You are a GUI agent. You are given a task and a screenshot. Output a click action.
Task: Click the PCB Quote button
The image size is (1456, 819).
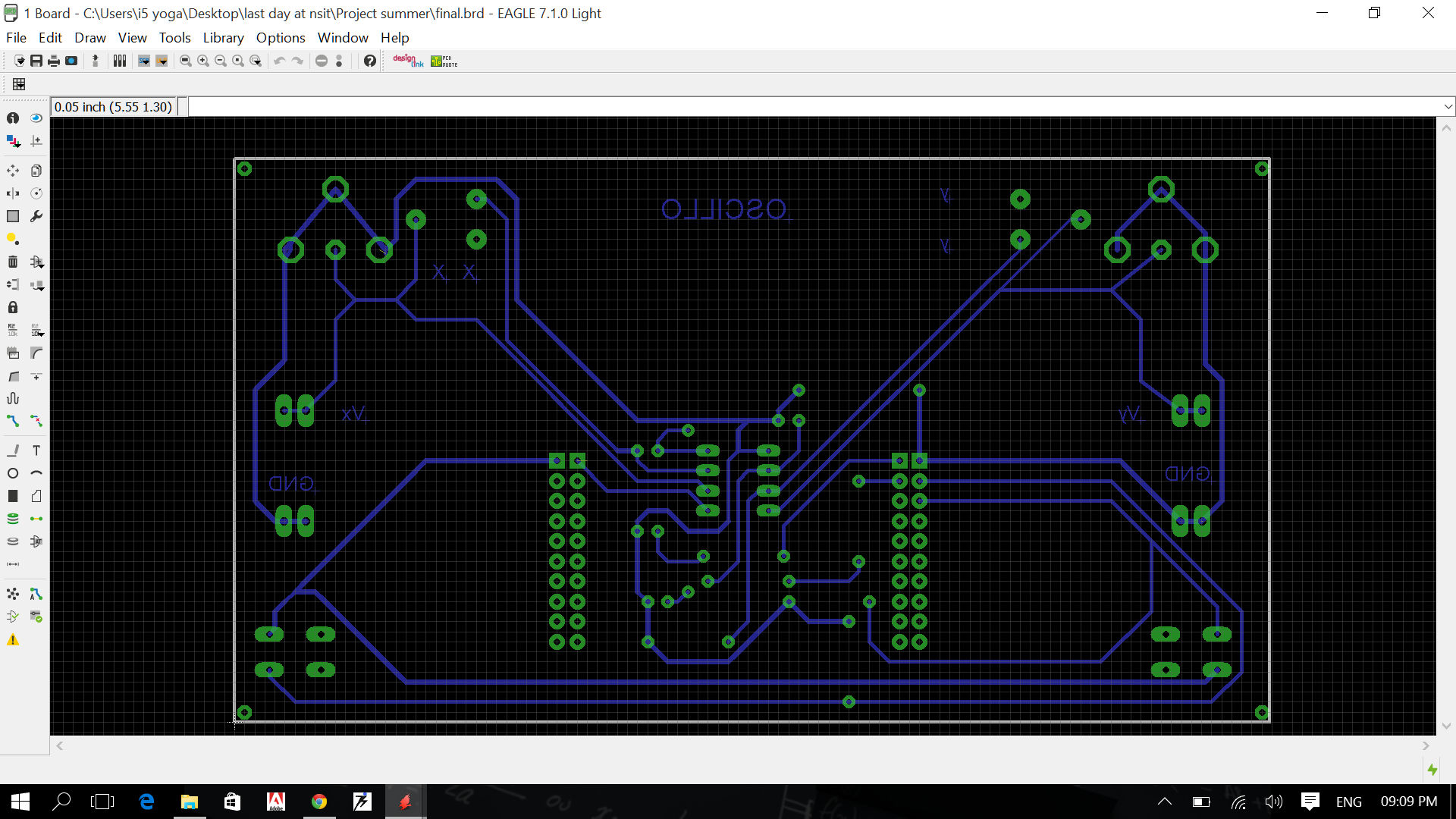tap(444, 61)
